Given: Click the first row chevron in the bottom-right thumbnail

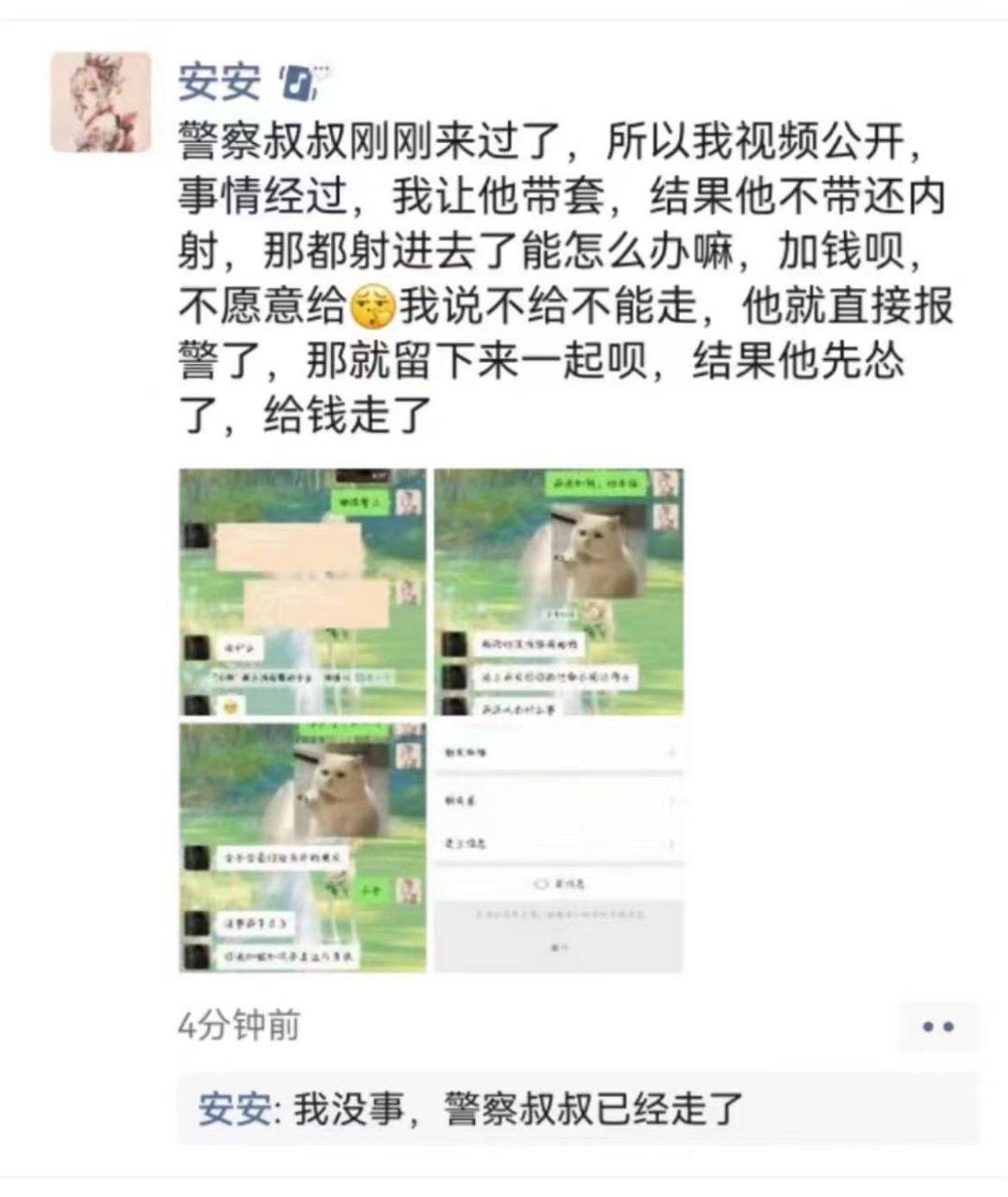Looking at the screenshot, I should click(670, 753).
